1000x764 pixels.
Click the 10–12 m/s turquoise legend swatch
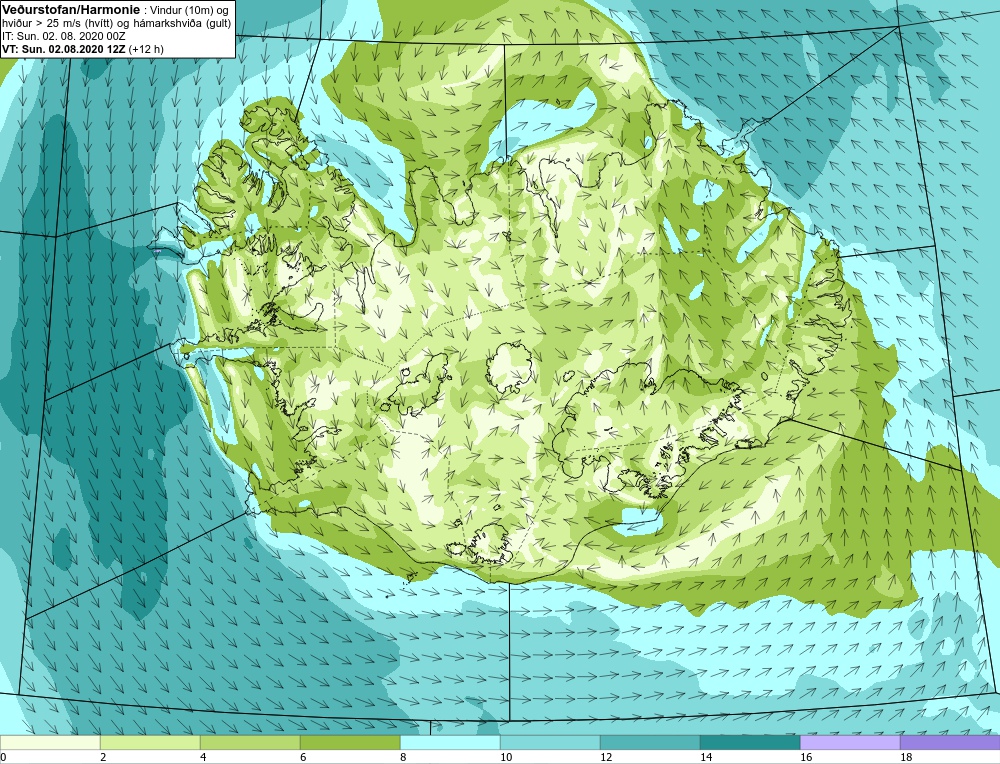(550, 742)
